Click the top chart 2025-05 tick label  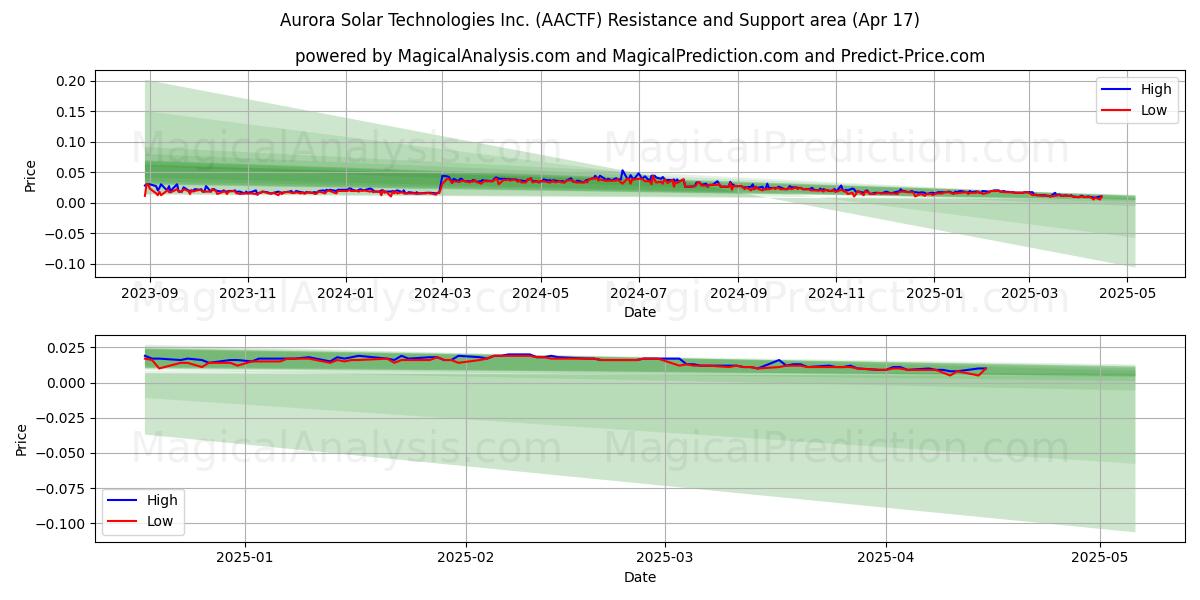pyautogui.click(x=1127, y=295)
